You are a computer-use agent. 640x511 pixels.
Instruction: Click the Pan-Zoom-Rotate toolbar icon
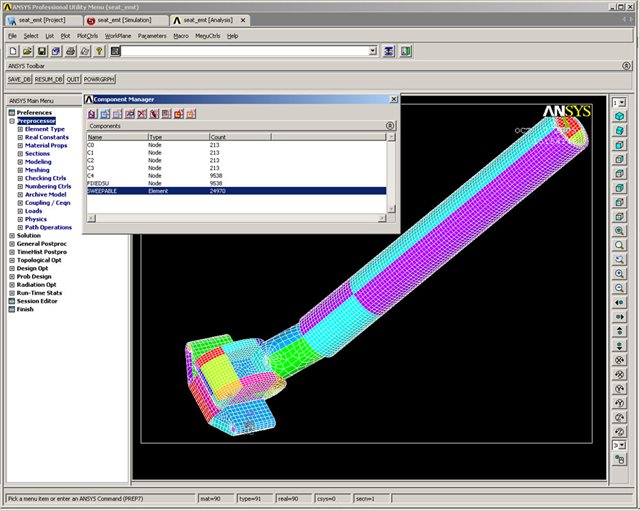(56, 51)
